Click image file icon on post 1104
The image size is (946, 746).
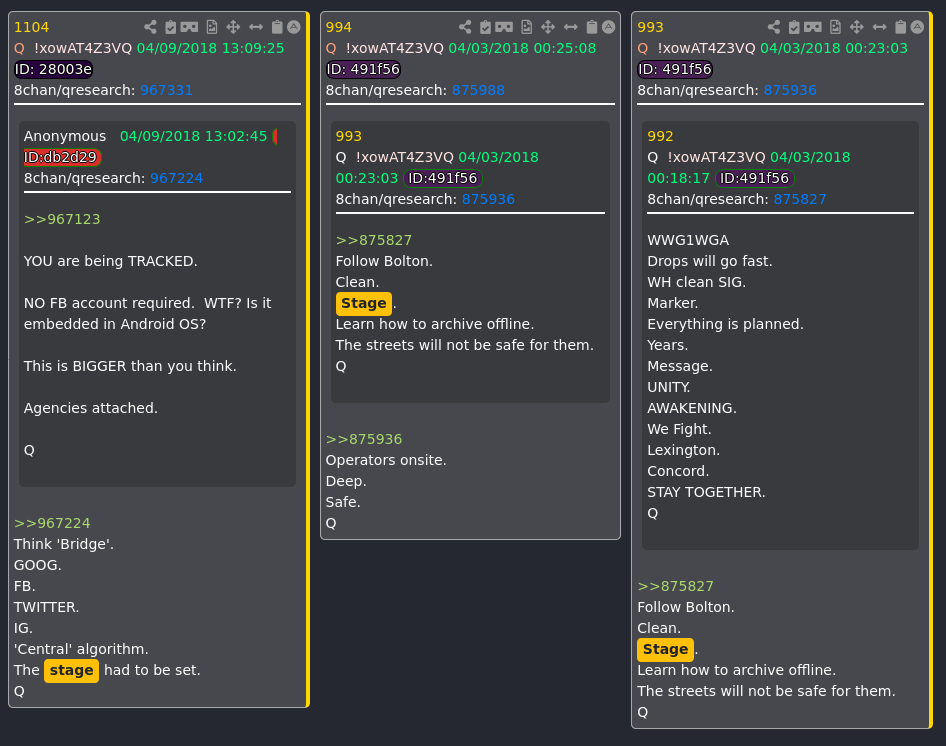click(212, 27)
